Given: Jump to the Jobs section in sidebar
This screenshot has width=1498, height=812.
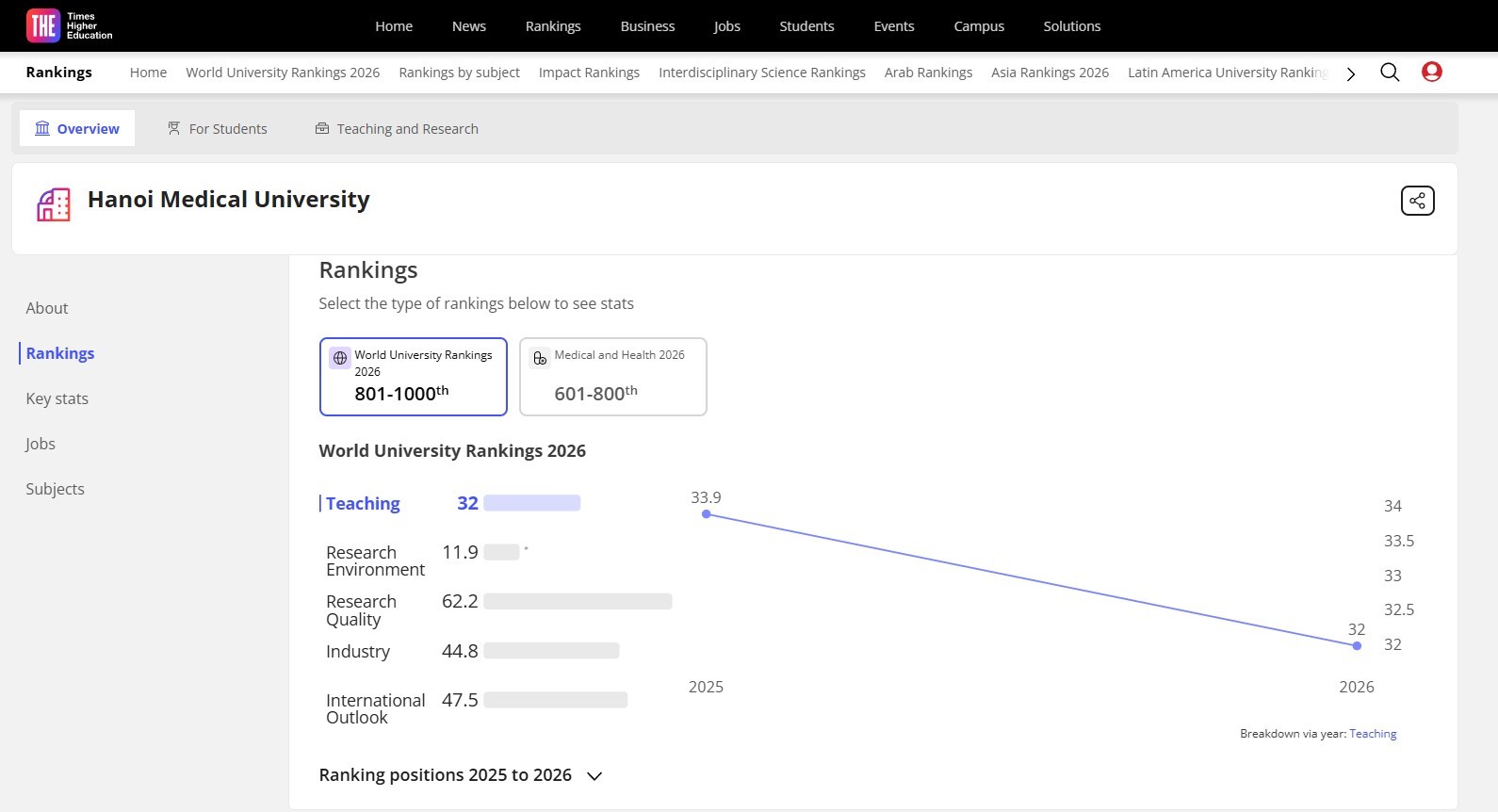Looking at the screenshot, I should coord(41,444).
